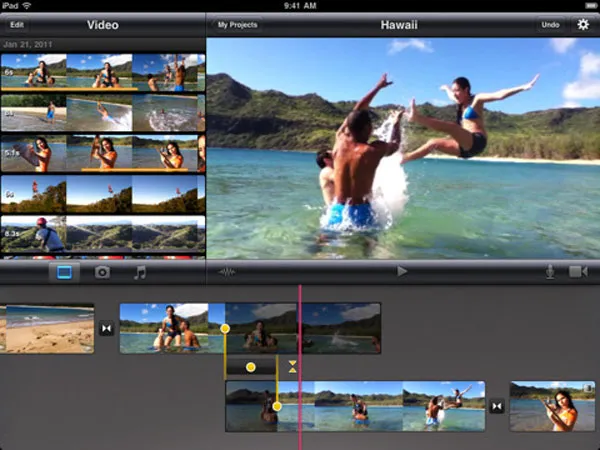Go back to My Projects
This screenshot has height=450, width=600.
[x=237, y=24]
